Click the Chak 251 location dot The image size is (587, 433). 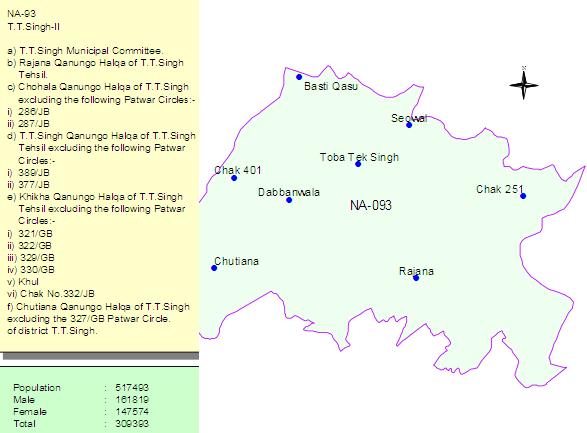[x=523, y=196]
